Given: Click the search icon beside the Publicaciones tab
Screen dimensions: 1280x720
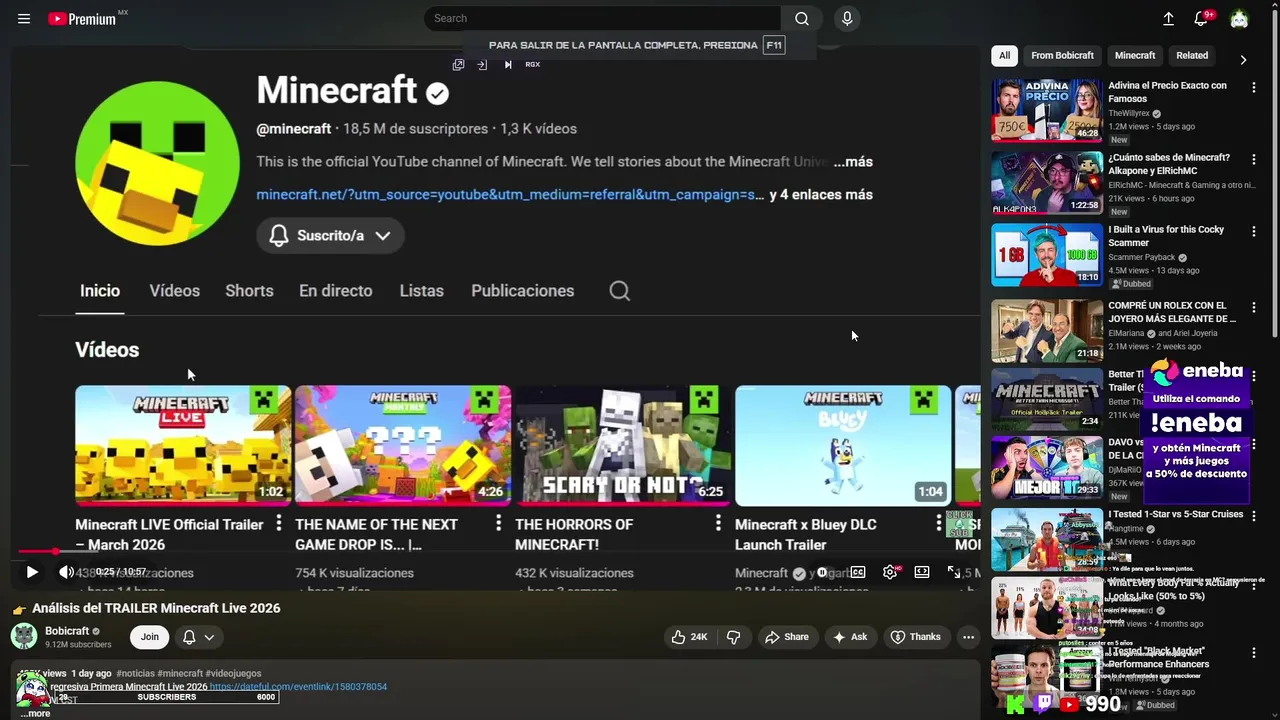Looking at the screenshot, I should pyautogui.click(x=620, y=291).
